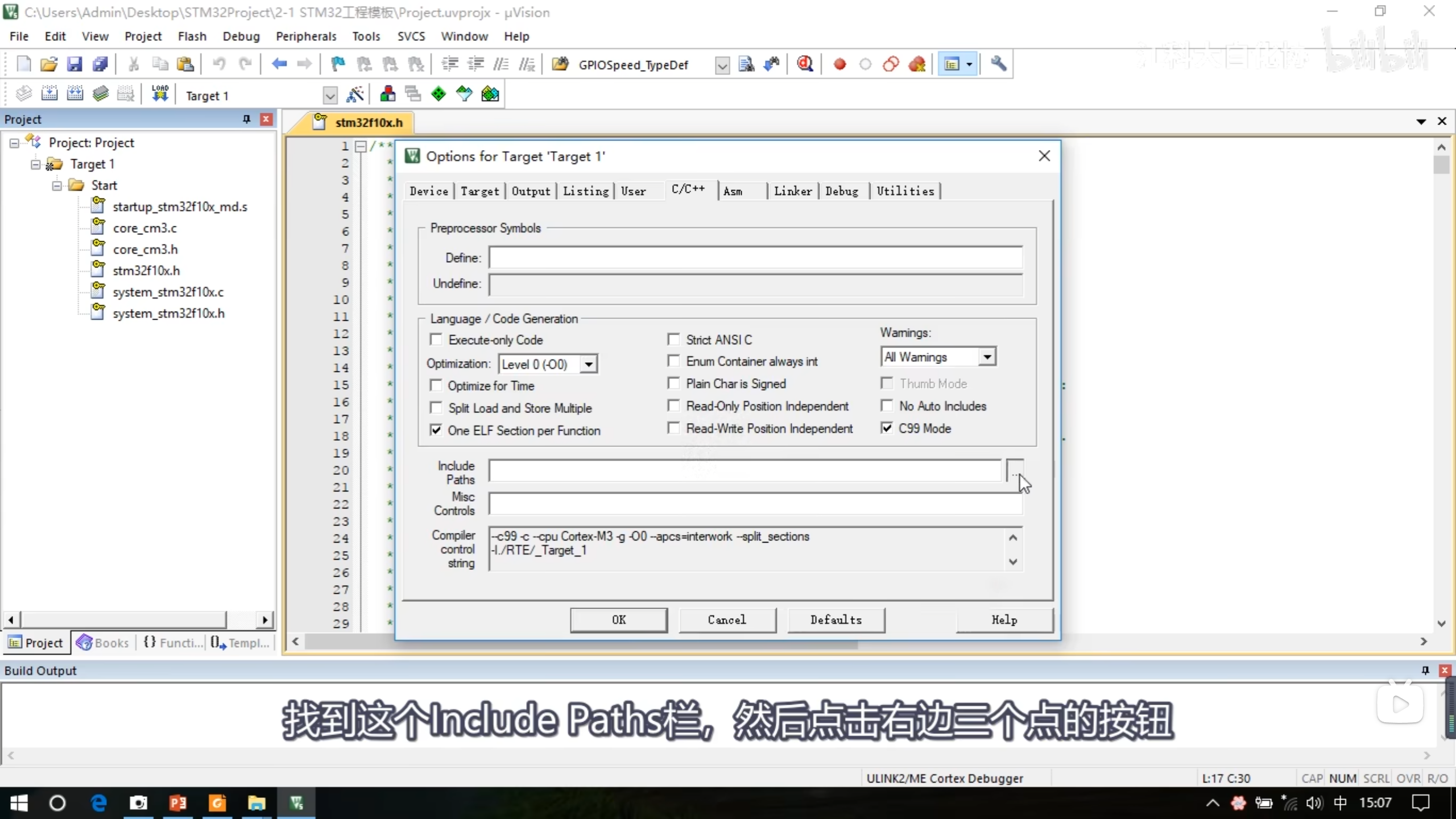
Task: Click the Options for Target wand icon
Action: click(355, 94)
